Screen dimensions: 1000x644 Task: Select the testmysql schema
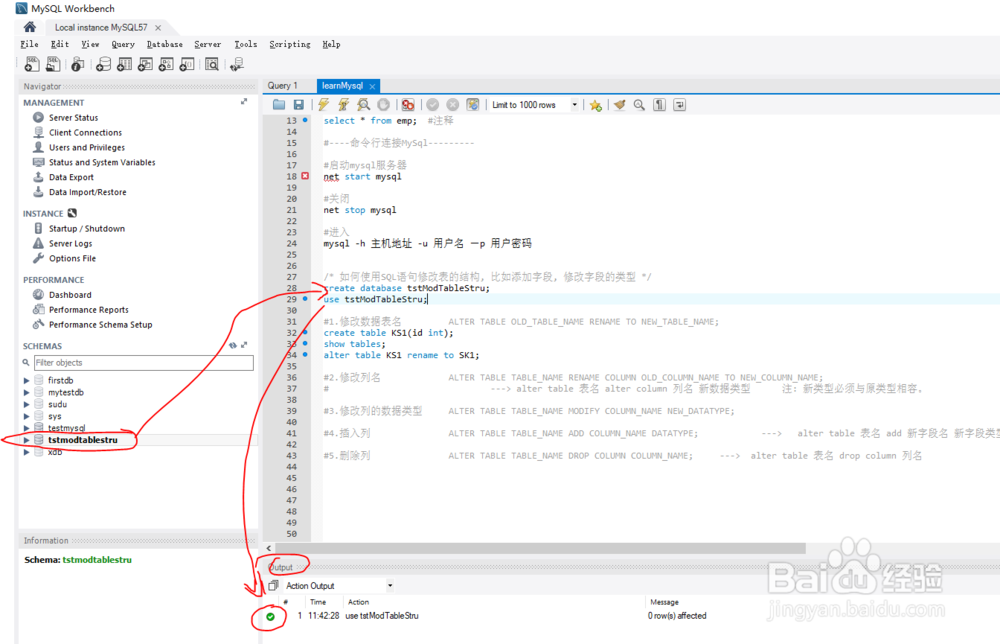point(66,428)
